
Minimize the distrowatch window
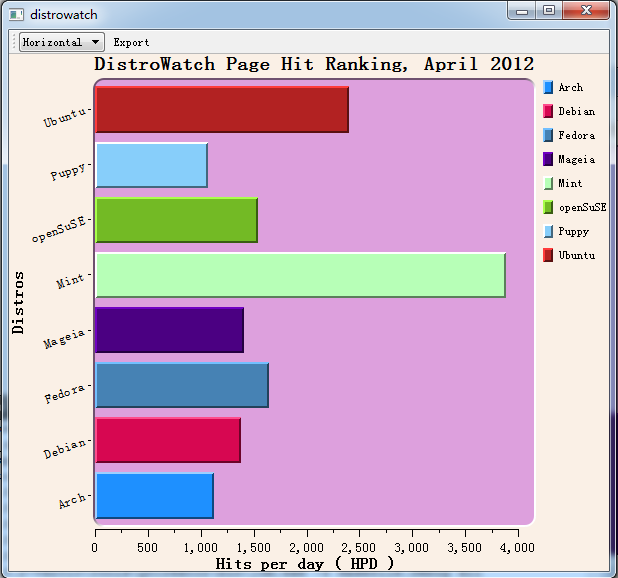pyautogui.click(x=521, y=11)
